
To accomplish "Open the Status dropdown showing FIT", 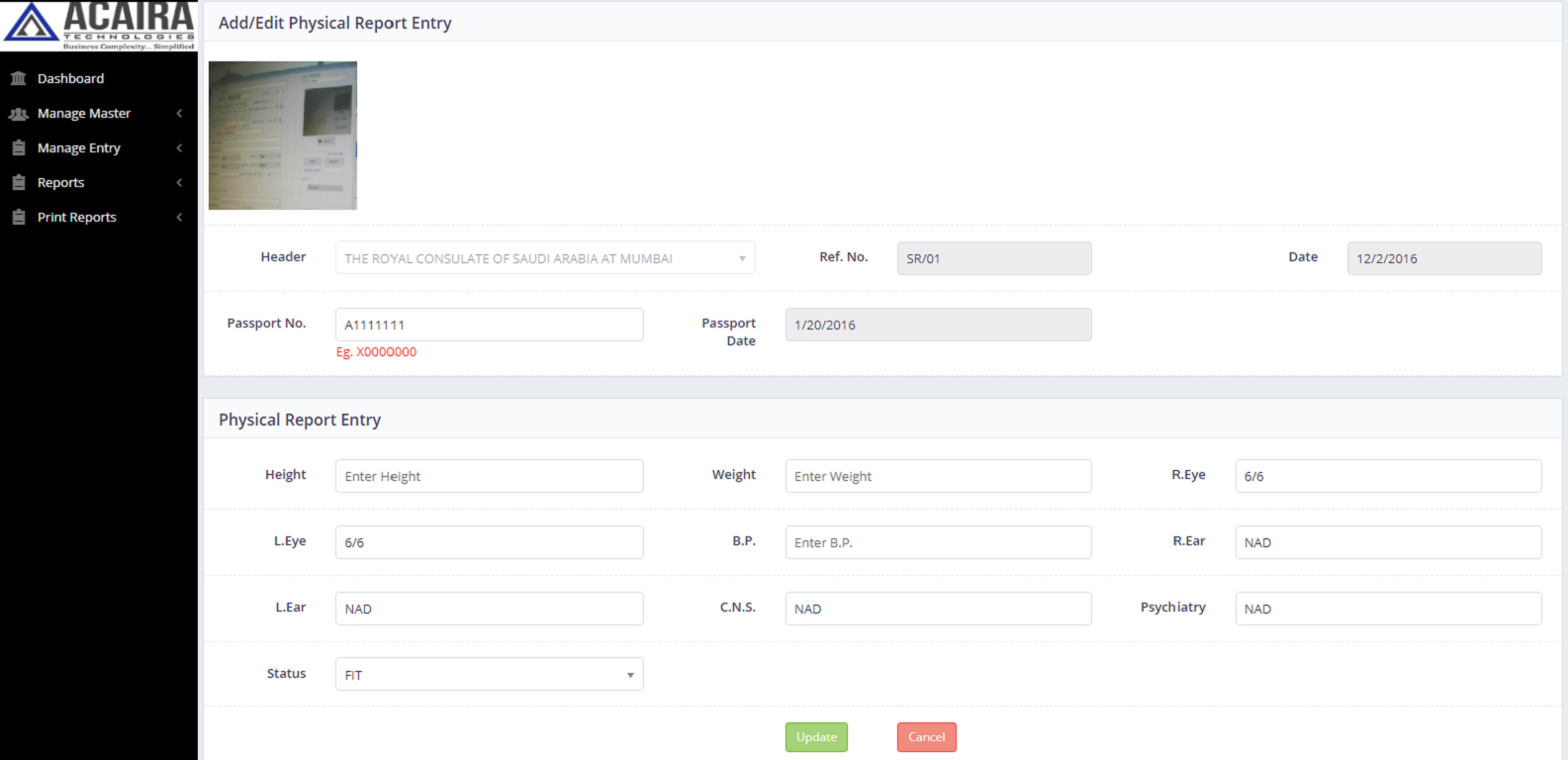I will (489, 675).
